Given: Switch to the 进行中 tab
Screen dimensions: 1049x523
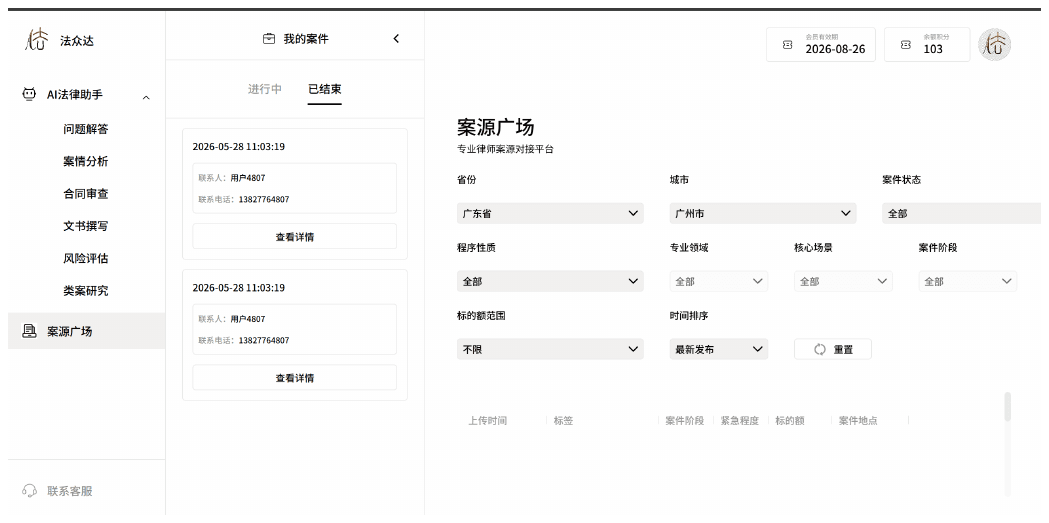Looking at the screenshot, I should (265, 89).
